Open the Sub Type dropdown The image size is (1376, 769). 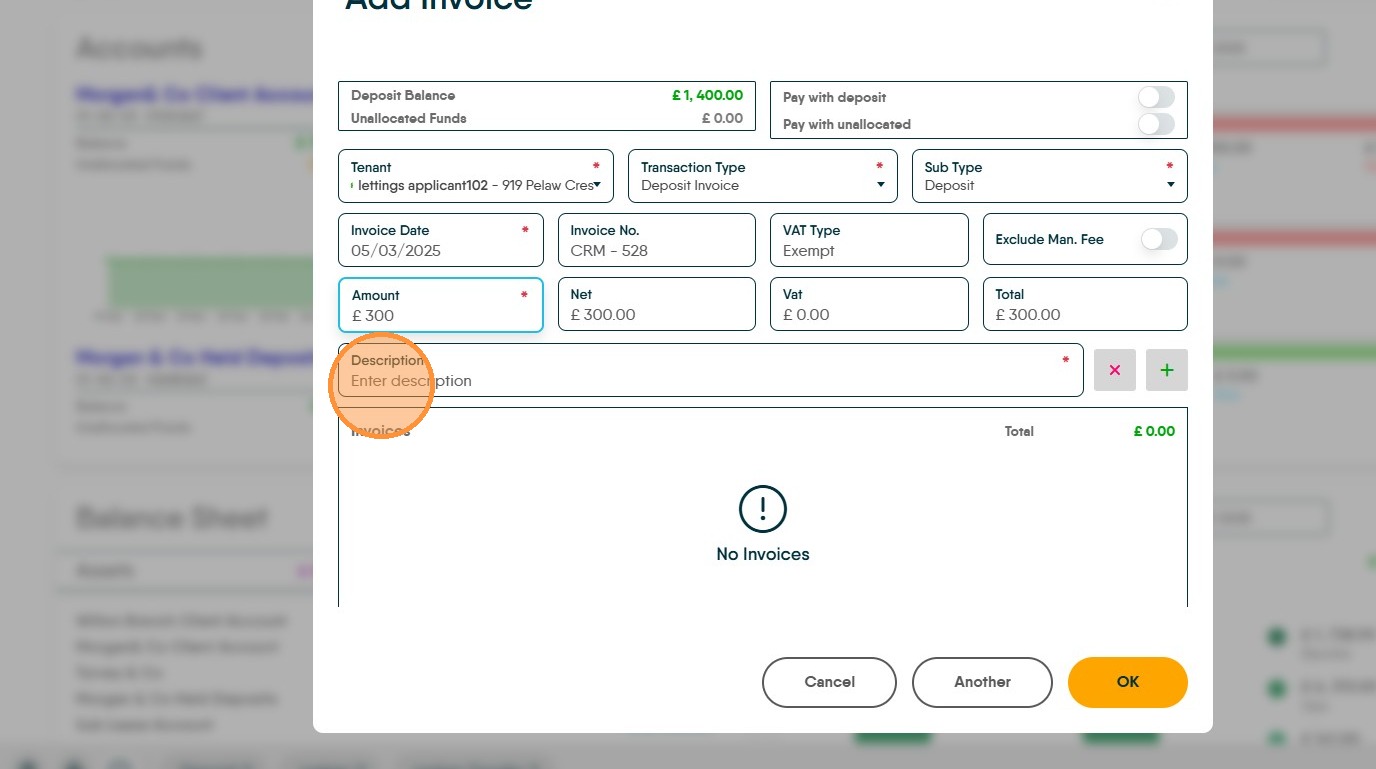click(1050, 176)
